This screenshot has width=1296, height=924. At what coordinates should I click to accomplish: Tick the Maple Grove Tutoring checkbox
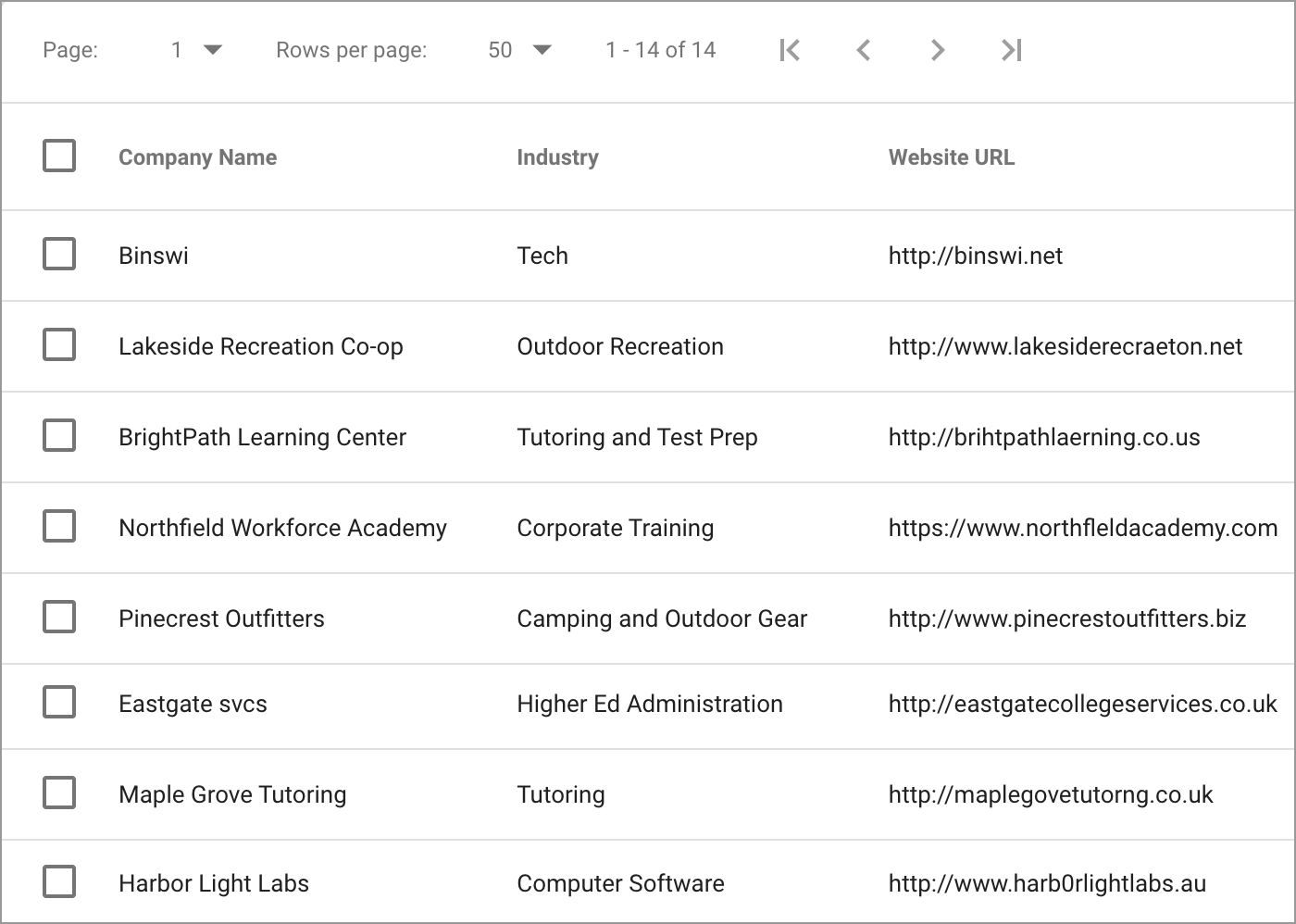tap(59, 793)
